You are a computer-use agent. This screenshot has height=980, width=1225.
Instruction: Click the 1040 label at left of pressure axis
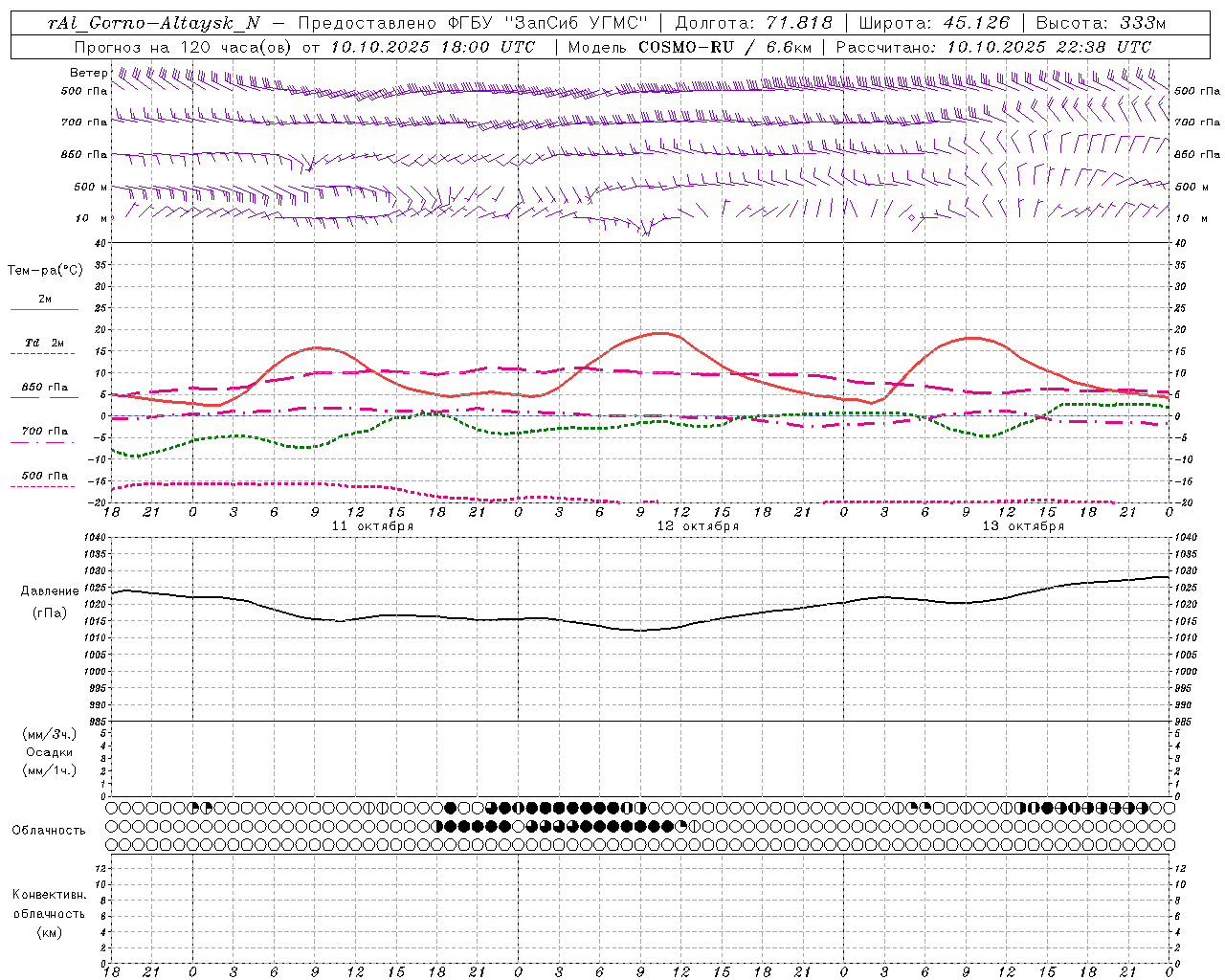[x=96, y=538]
